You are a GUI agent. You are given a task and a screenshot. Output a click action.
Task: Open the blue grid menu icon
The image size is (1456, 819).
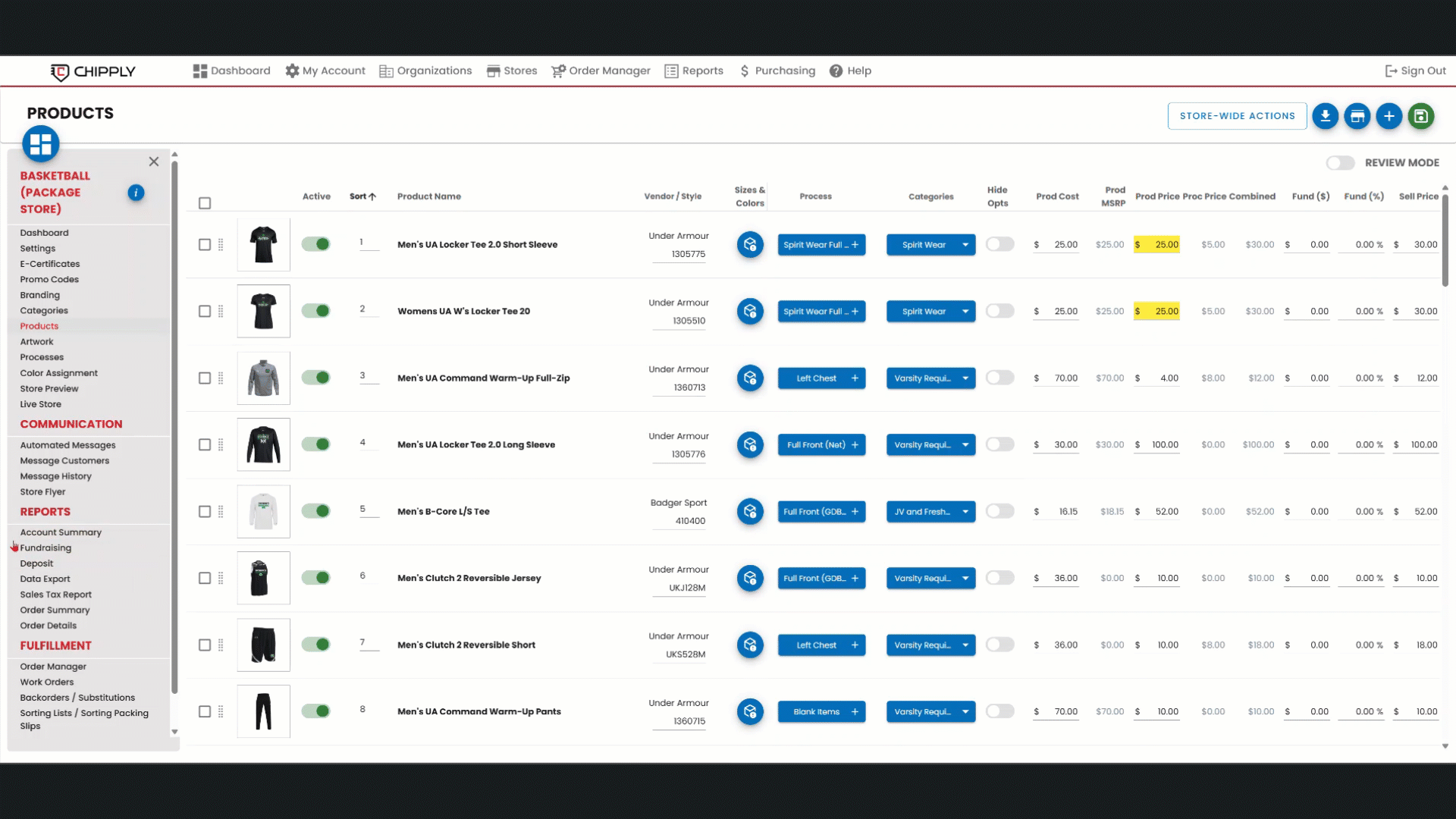tap(41, 144)
